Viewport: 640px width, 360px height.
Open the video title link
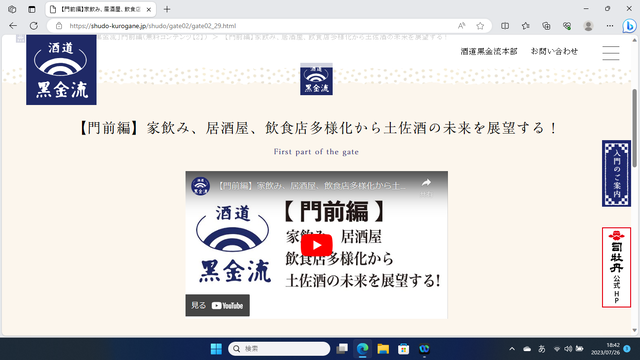(311, 186)
